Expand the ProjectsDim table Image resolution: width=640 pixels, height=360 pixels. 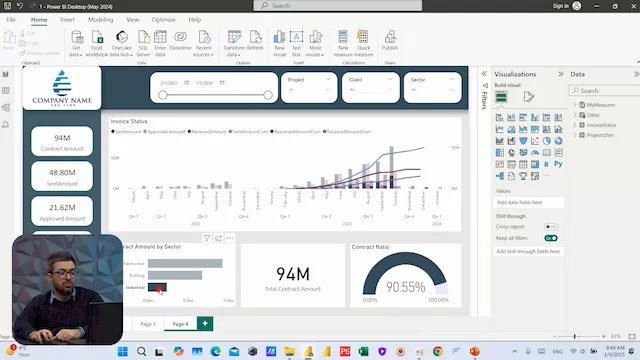point(575,135)
